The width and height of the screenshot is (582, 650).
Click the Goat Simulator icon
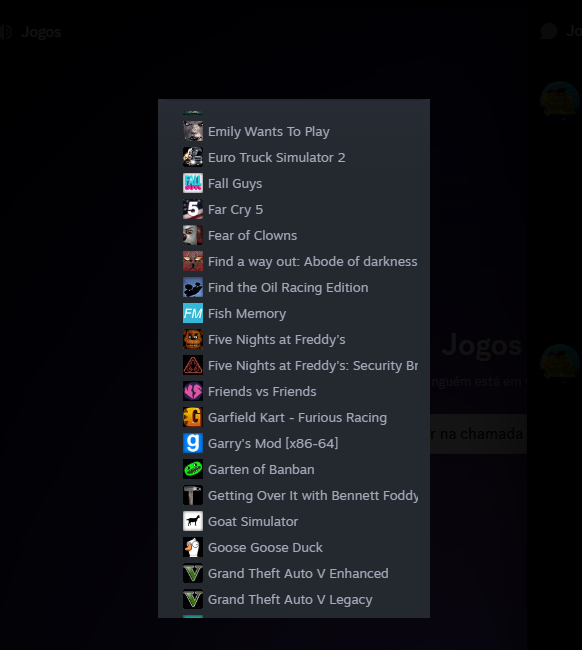[193, 521]
